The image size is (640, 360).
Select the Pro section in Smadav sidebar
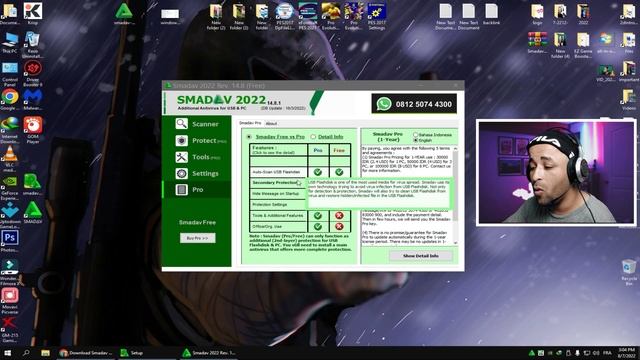click(197, 190)
